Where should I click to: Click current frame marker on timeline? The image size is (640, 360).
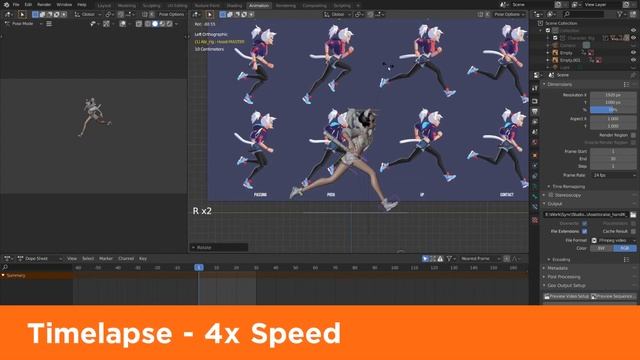click(x=199, y=267)
